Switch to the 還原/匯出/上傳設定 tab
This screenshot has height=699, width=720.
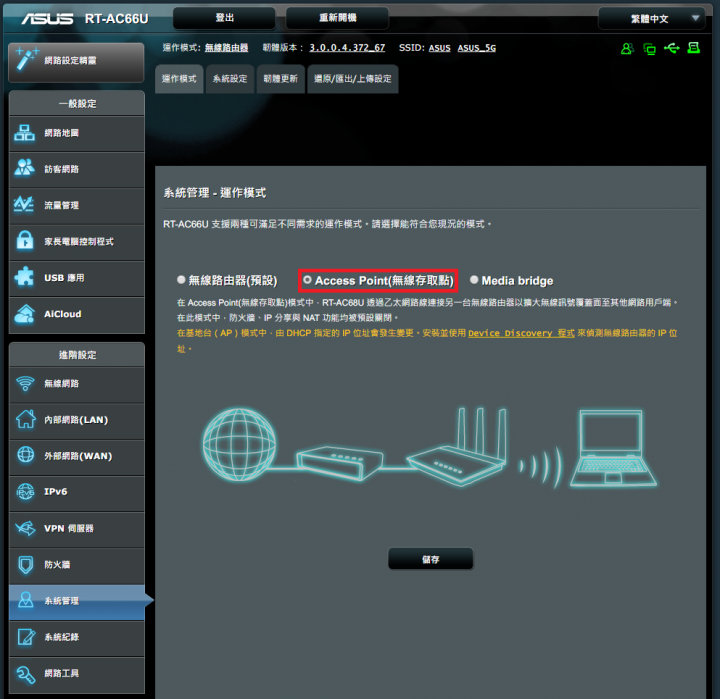pyautogui.click(x=353, y=79)
